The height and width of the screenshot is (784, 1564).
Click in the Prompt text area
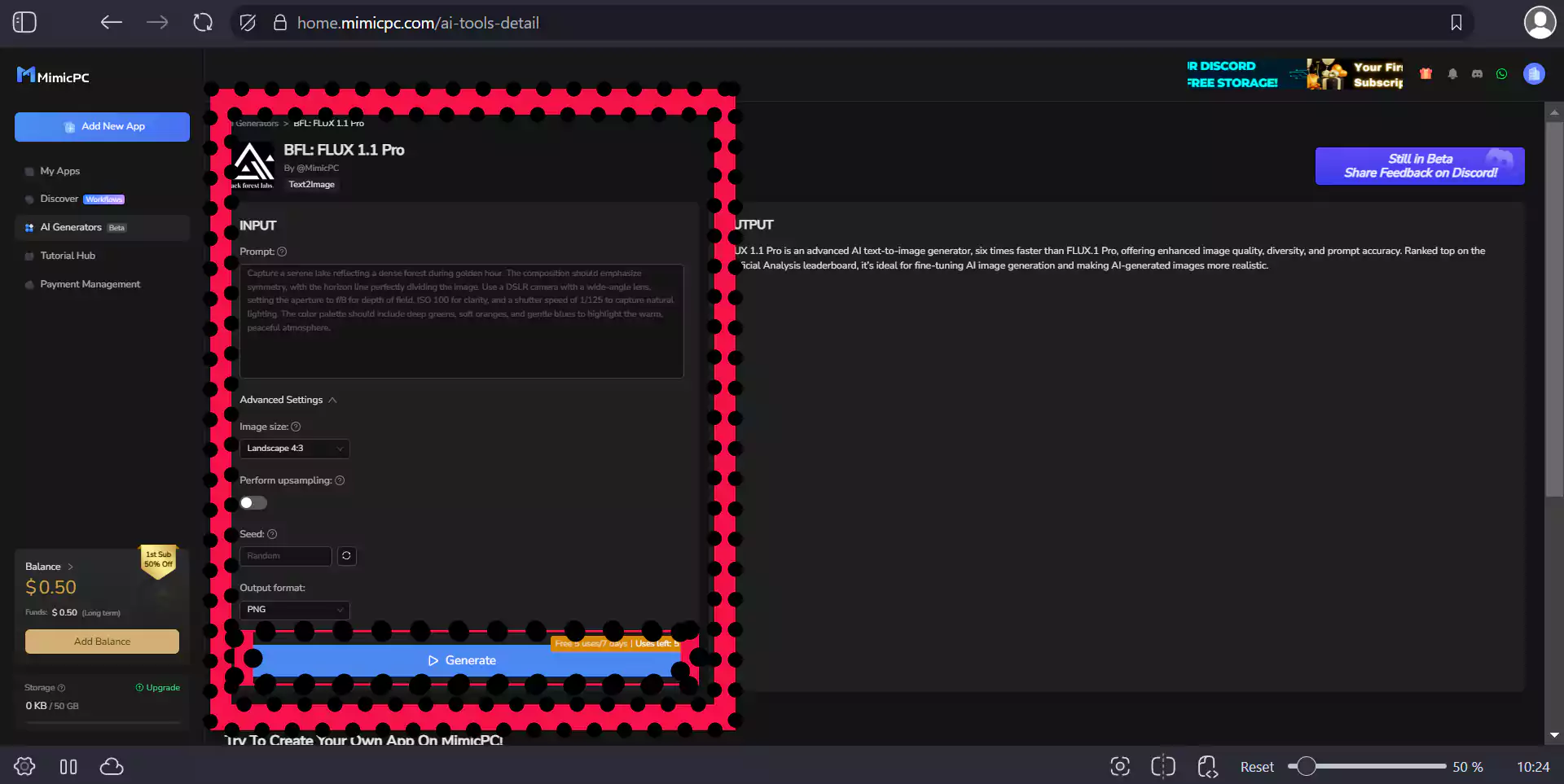[x=461, y=321]
